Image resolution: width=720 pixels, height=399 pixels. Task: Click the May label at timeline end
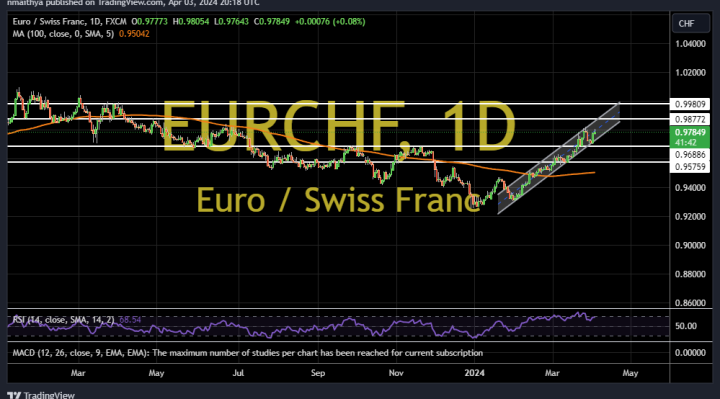point(630,373)
